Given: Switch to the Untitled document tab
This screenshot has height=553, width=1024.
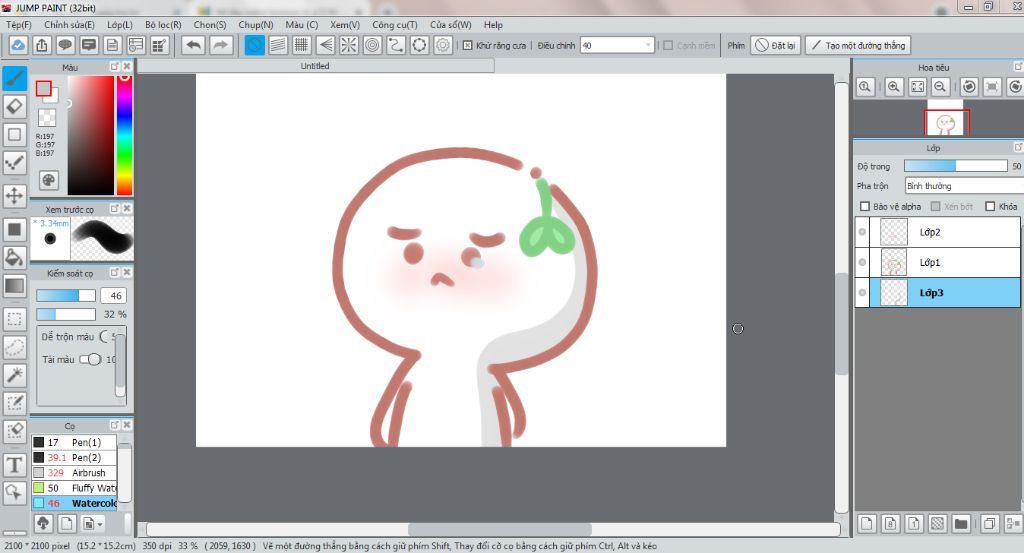Looking at the screenshot, I should point(315,66).
